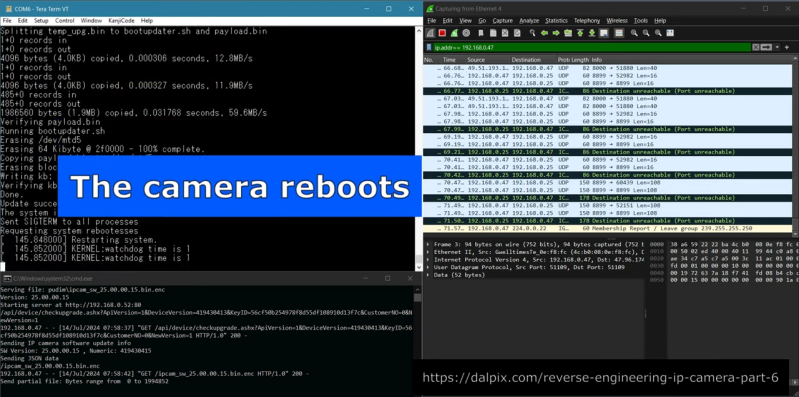
Task: Click the ip.addr display filter field
Action: coord(592,47)
